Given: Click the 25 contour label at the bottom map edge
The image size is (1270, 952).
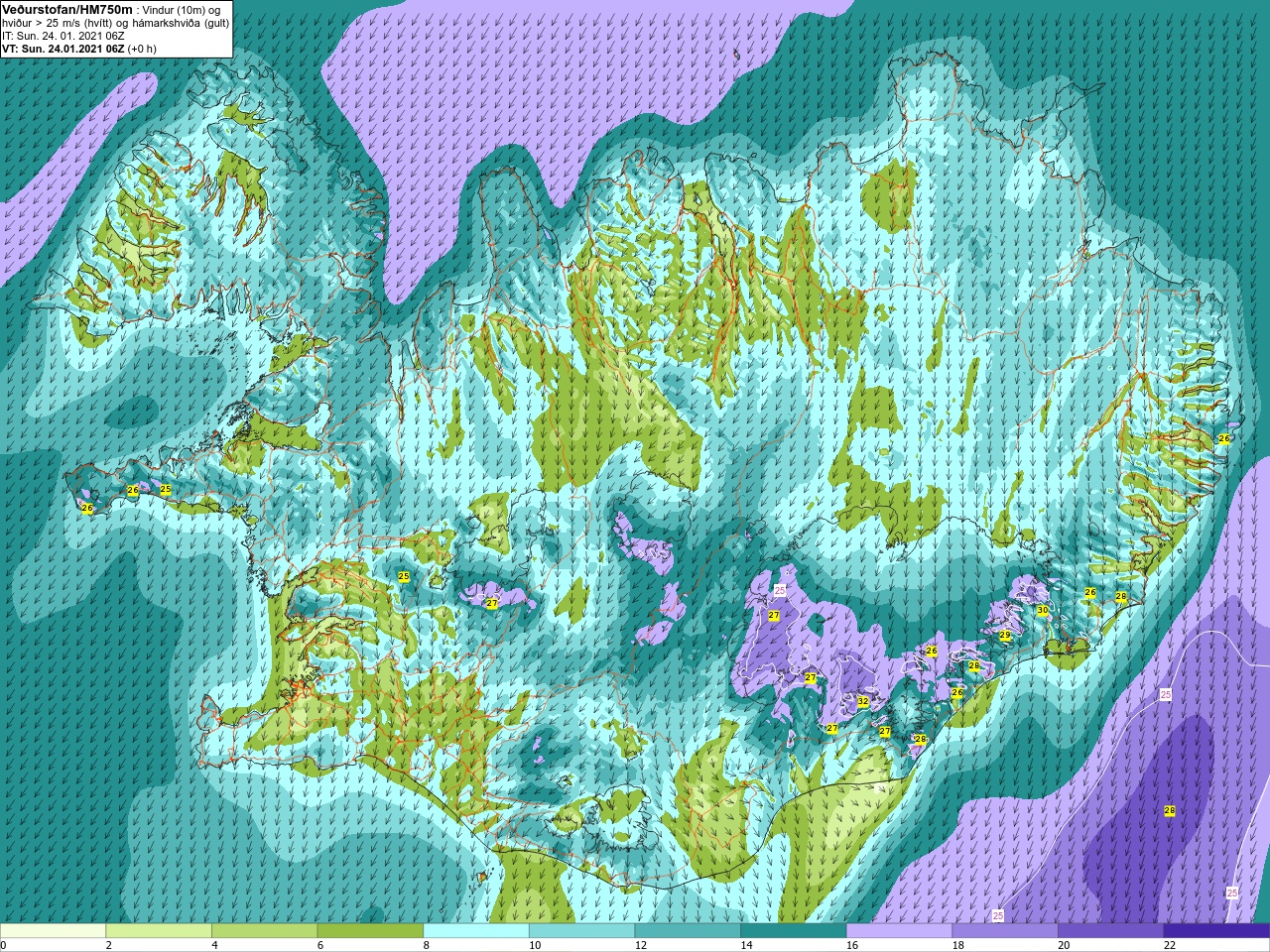Looking at the screenshot, I should 998,915.
